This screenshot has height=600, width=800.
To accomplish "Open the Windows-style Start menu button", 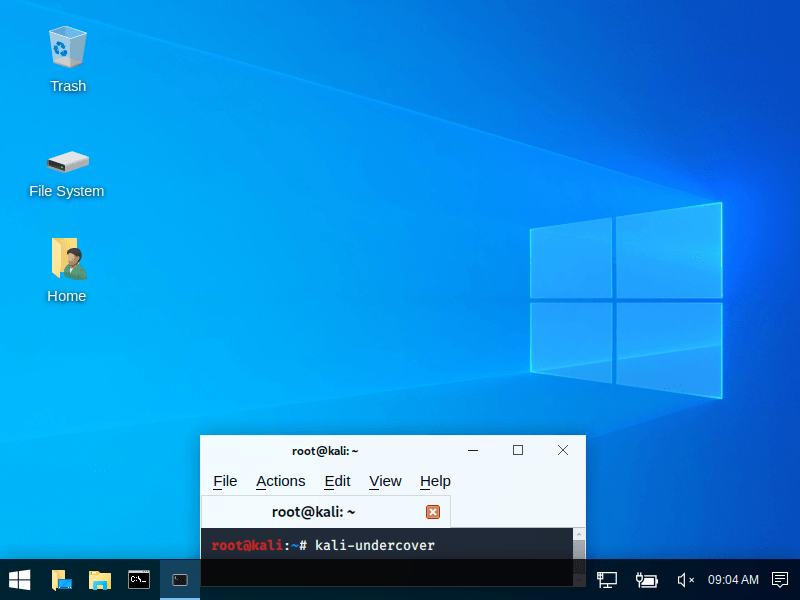I will [x=20, y=580].
